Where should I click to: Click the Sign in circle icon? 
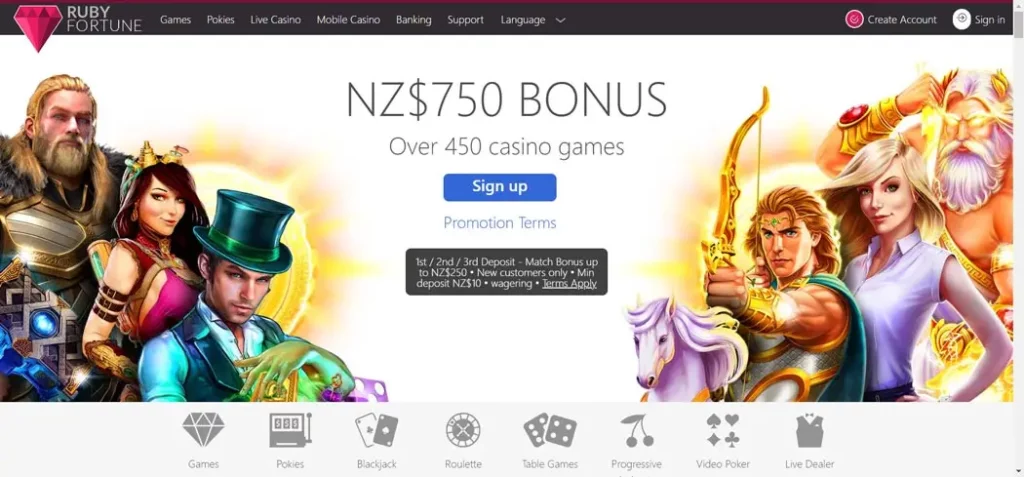coord(961,19)
